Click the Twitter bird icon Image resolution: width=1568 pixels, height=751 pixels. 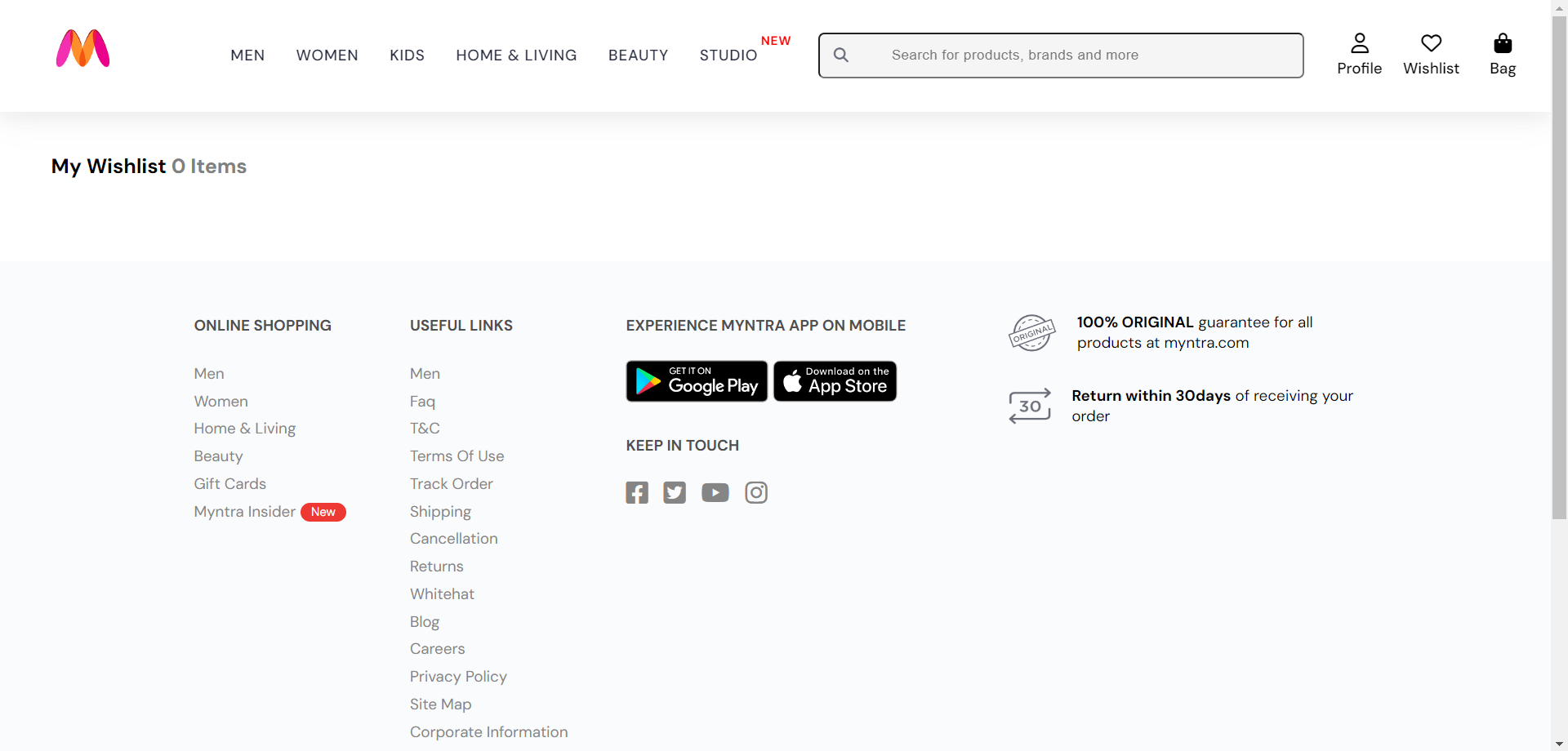[x=675, y=492]
